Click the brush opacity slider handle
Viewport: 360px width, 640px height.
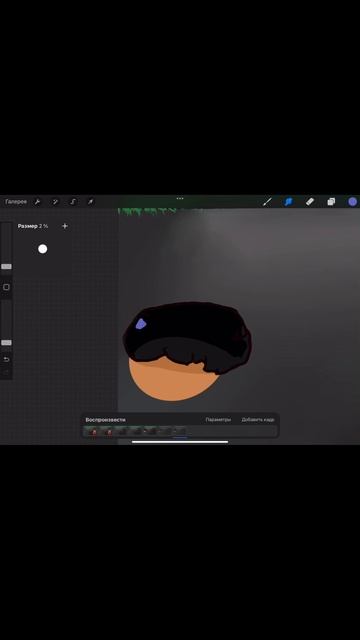pyautogui.click(x=6, y=343)
